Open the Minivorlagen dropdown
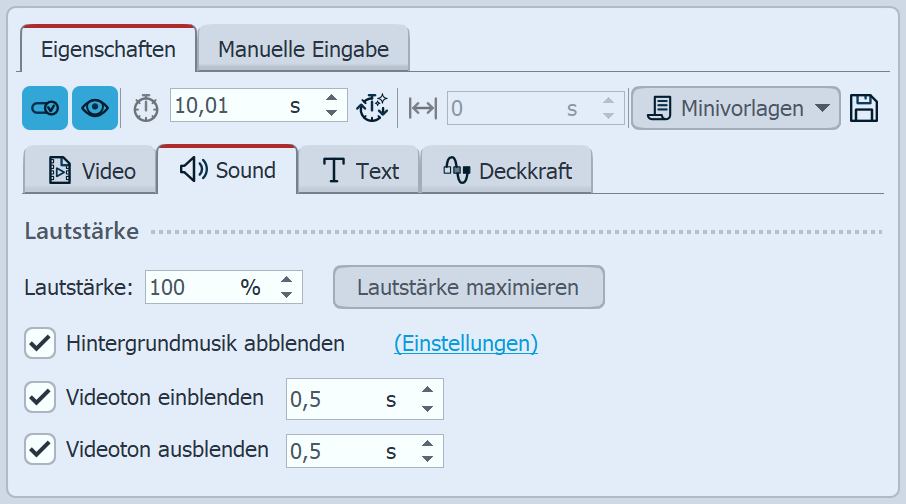The height and width of the screenshot is (504, 906). click(x=735, y=108)
